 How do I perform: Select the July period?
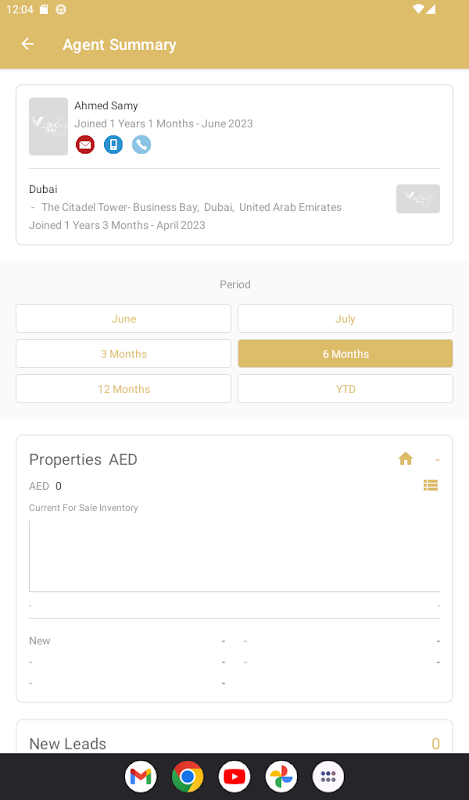click(x=345, y=319)
